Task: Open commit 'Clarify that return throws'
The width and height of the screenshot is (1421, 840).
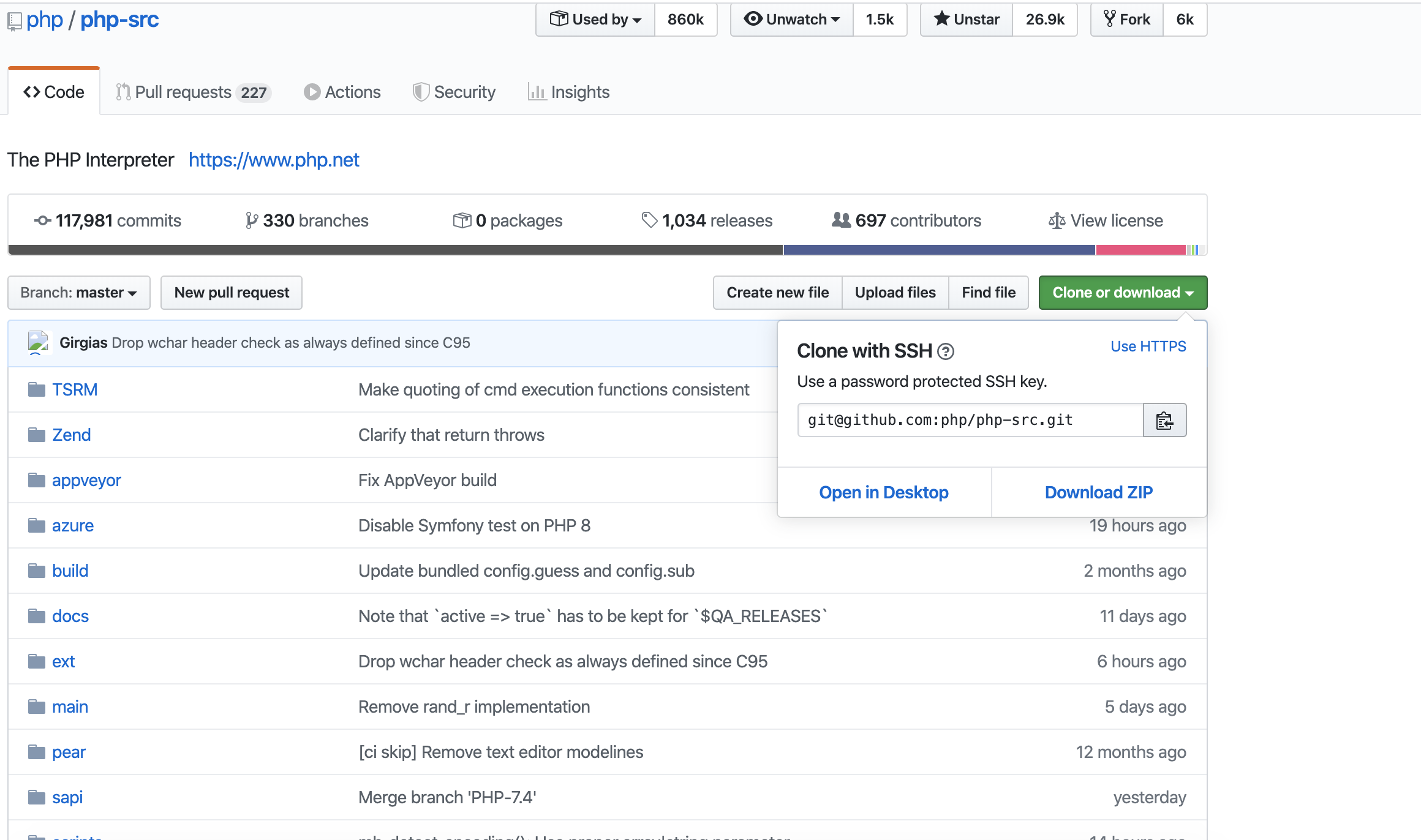Action: [x=451, y=435]
